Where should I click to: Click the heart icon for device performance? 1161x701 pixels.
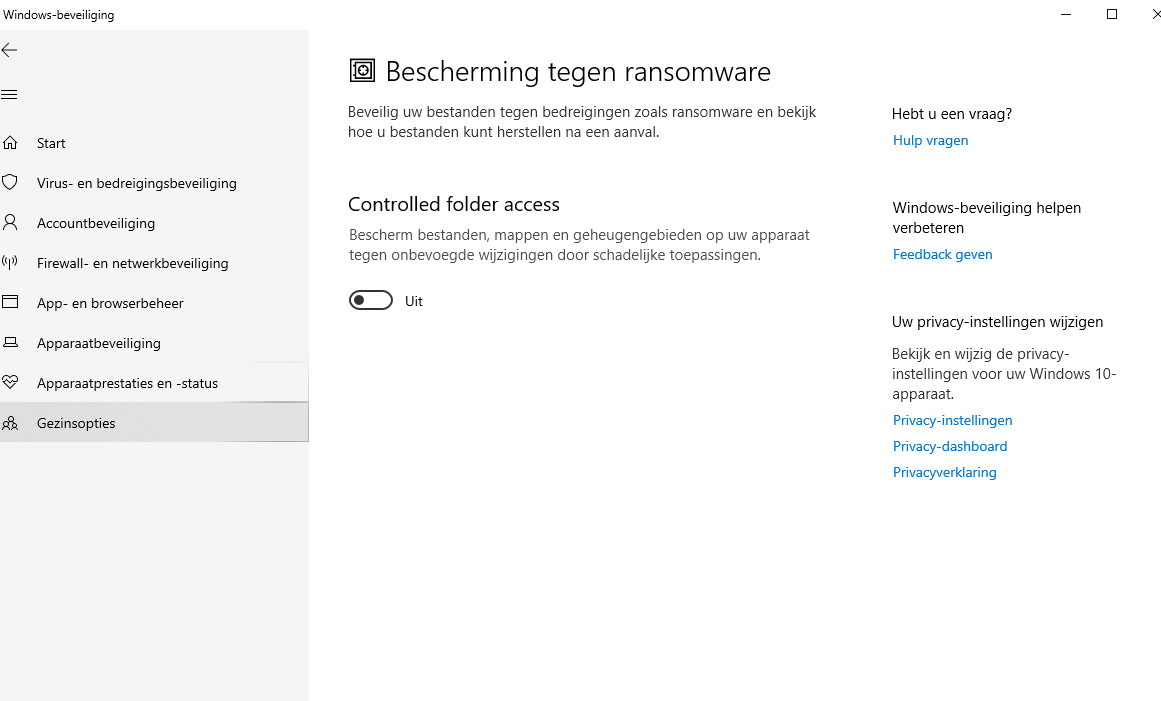tap(10, 383)
